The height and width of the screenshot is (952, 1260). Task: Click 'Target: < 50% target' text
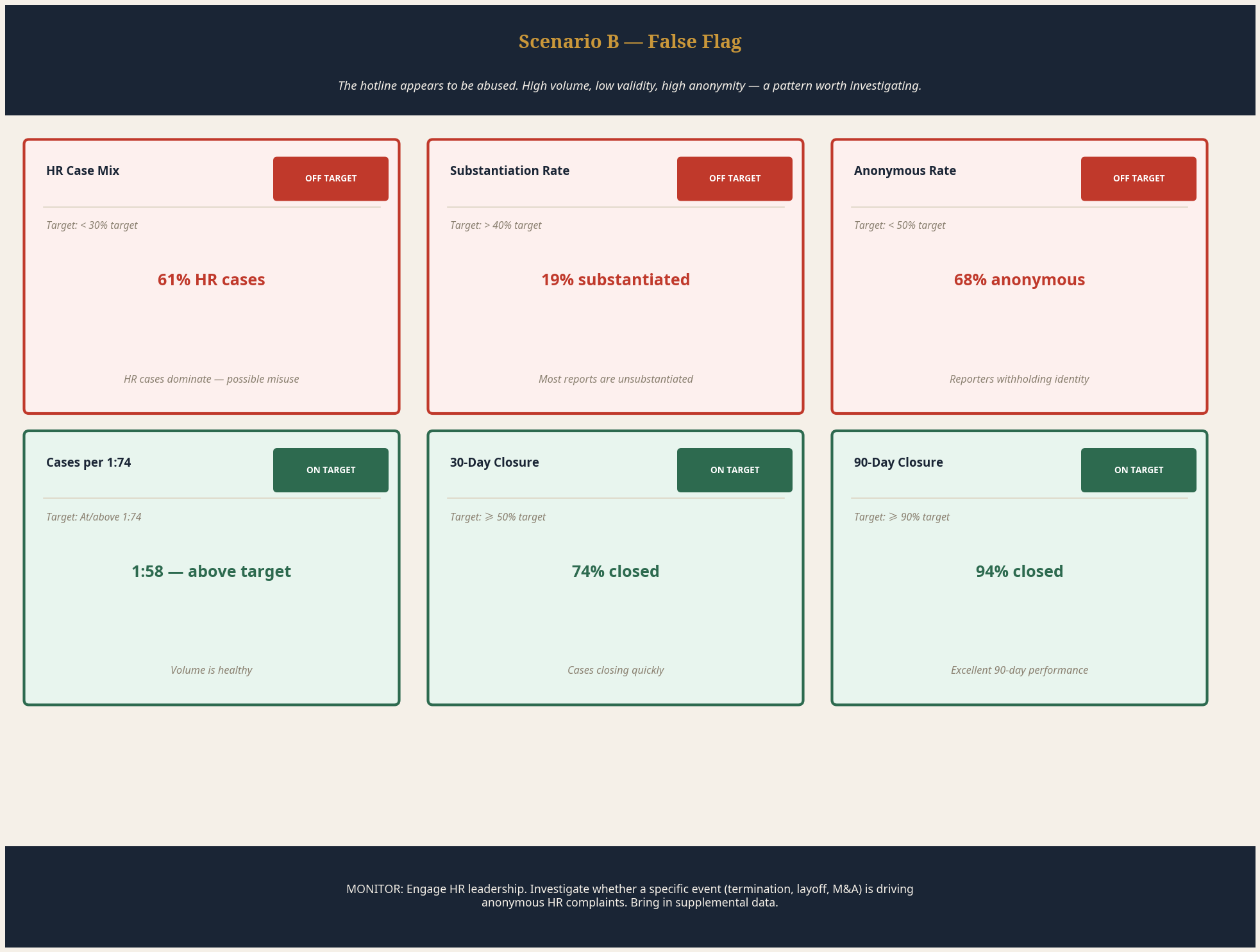pyautogui.click(x=900, y=225)
